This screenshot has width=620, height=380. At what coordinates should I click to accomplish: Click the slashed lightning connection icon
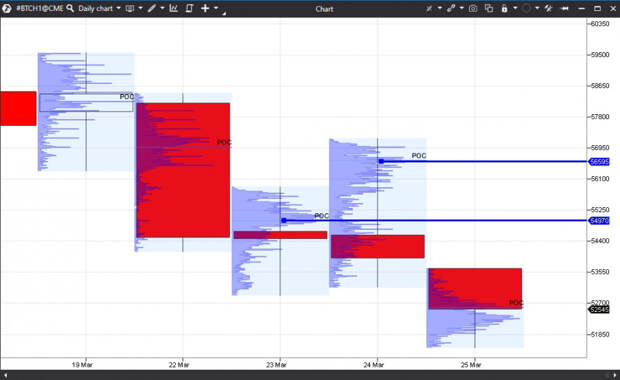(x=548, y=8)
